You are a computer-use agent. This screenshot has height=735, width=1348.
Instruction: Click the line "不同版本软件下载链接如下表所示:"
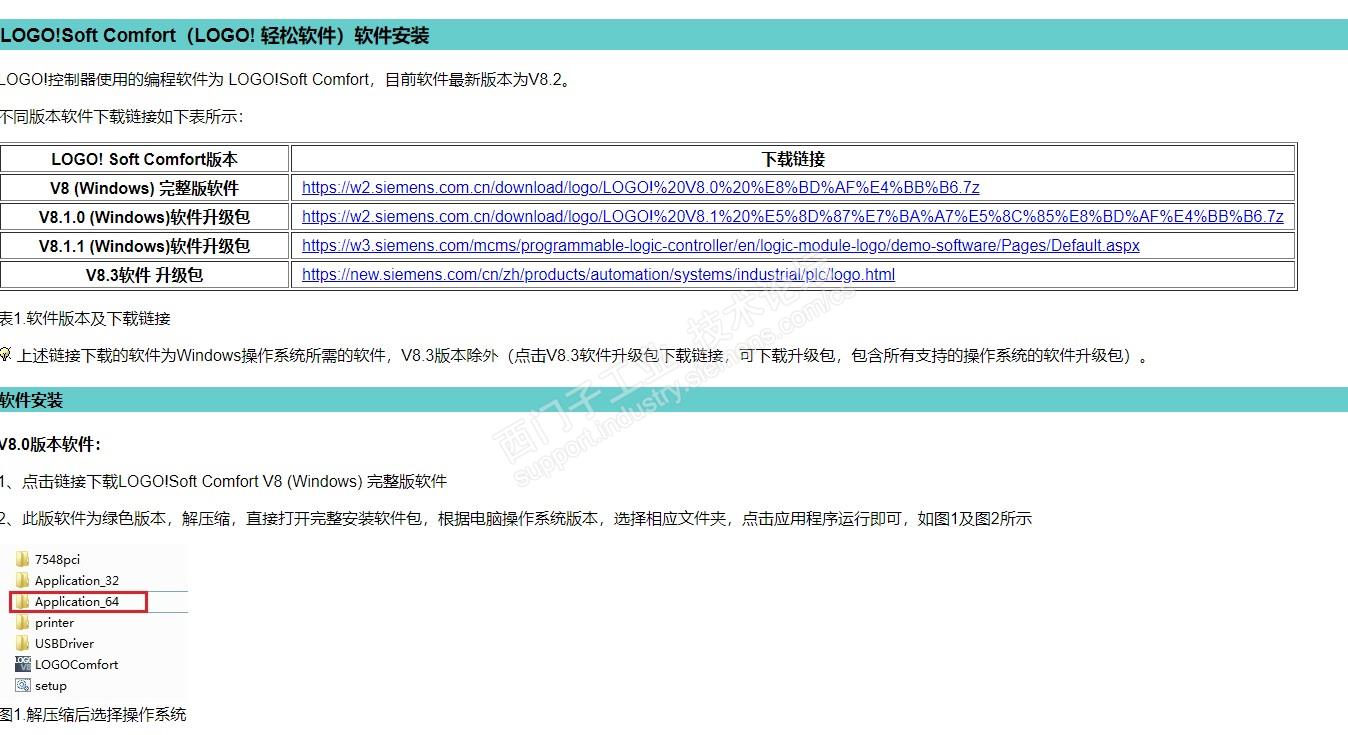[x=121, y=116]
